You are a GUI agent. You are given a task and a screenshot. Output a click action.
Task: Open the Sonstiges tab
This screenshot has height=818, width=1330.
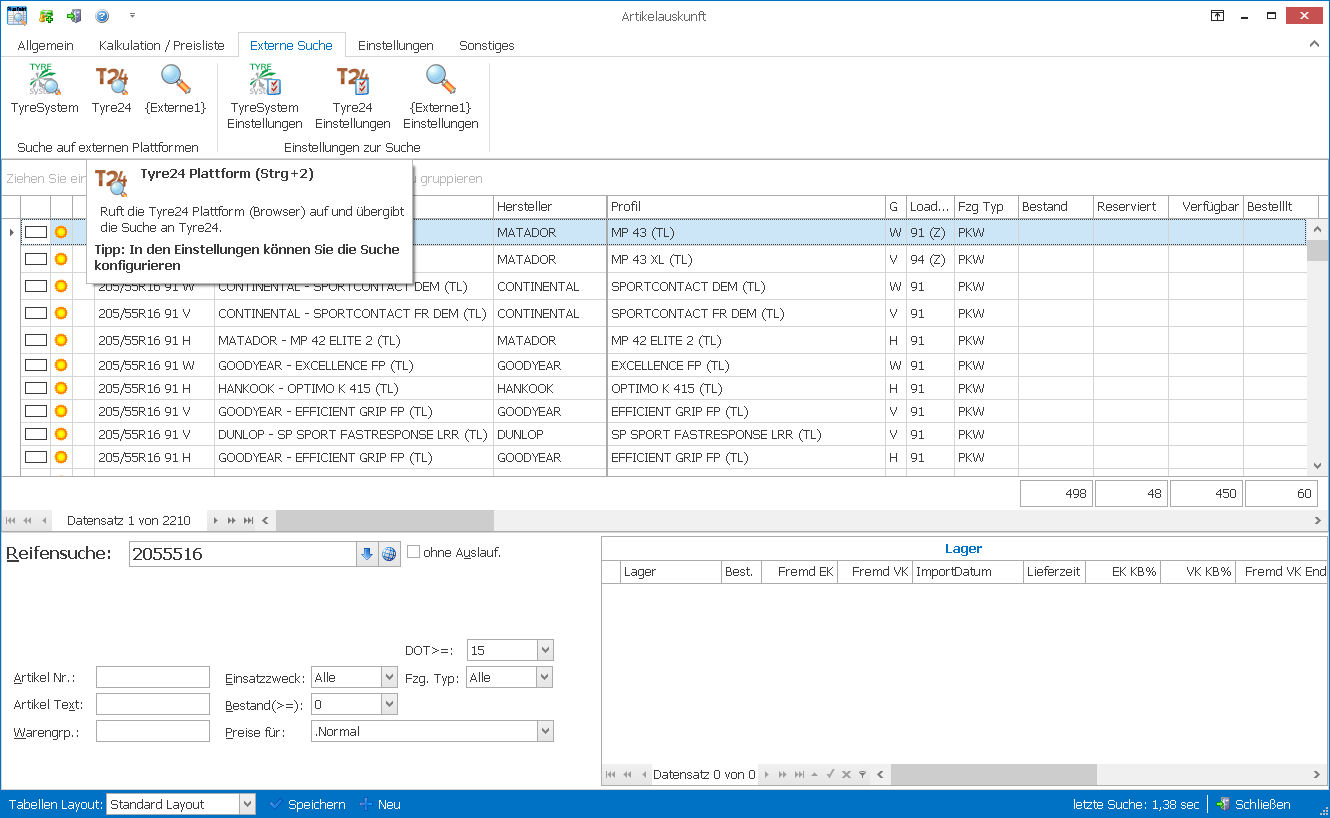(487, 45)
